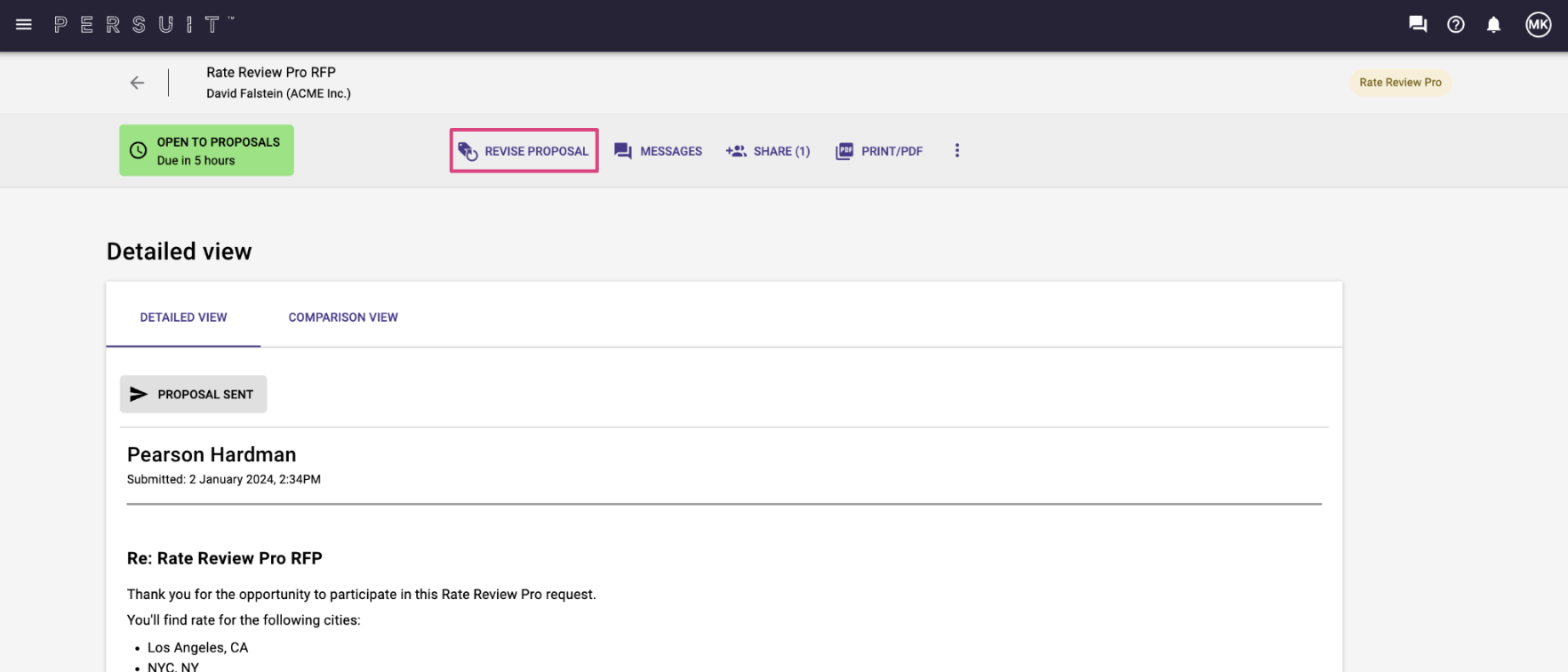This screenshot has height=672, width=1568.
Task: Open the hamburger navigation menu
Action: point(24,25)
